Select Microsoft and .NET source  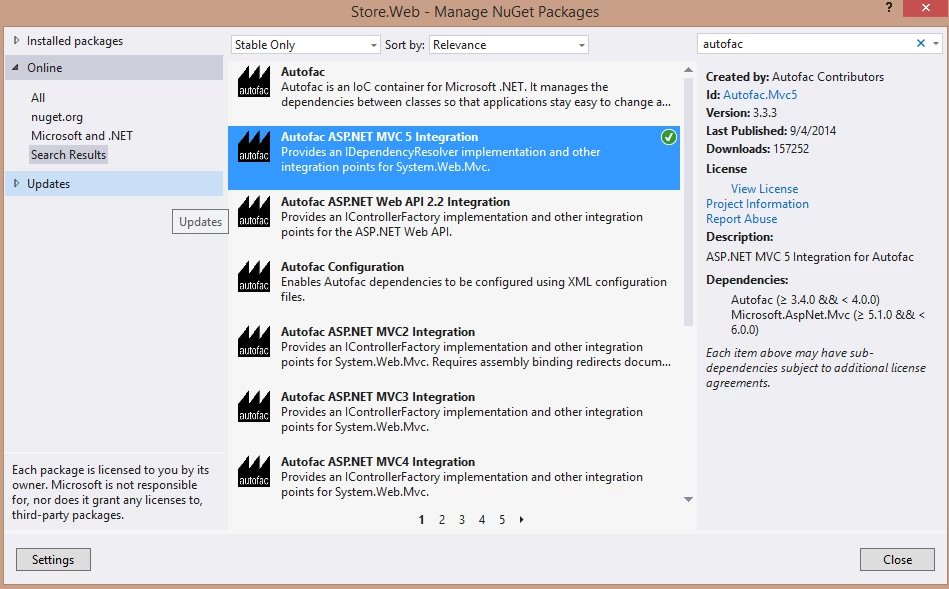point(82,136)
